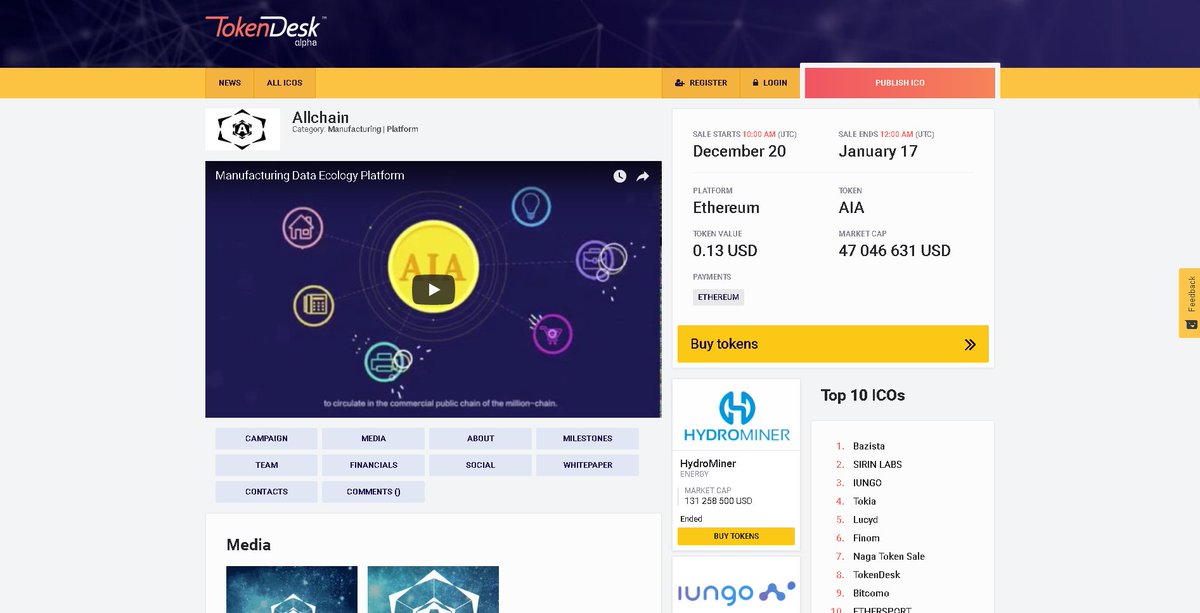Open Lucyd in Top 10 ICOs
Image resolution: width=1200 pixels, height=613 pixels.
coord(865,520)
